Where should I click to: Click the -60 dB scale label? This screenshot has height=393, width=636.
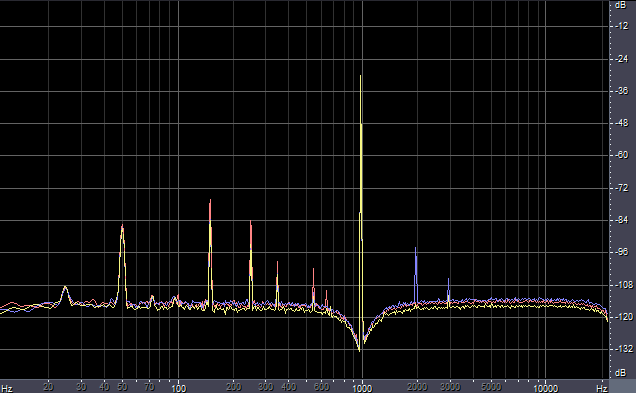pyautogui.click(x=621, y=155)
